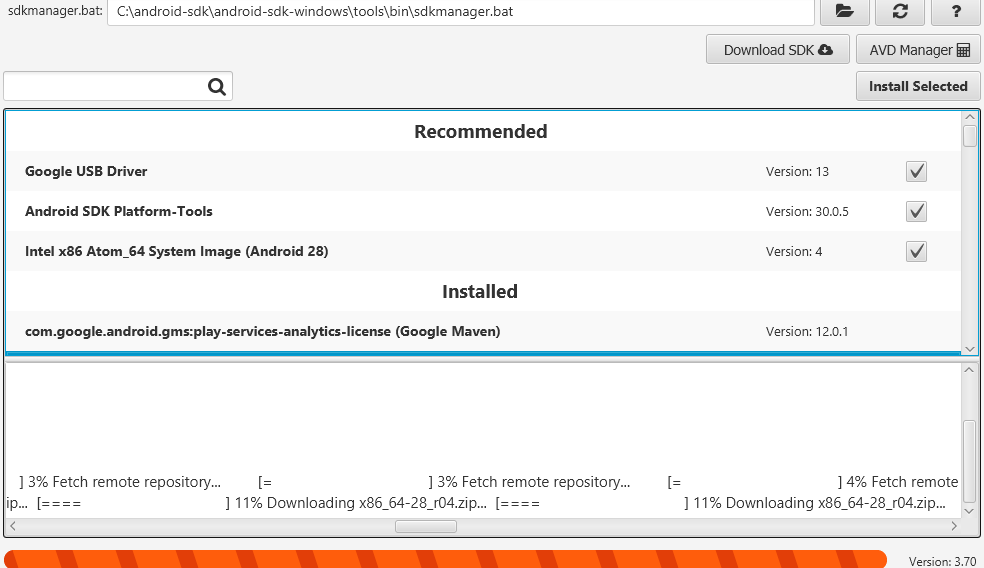The width and height of the screenshot is (984, 568).
Task: Click the Download SDK button
Action: pos(778,50)
